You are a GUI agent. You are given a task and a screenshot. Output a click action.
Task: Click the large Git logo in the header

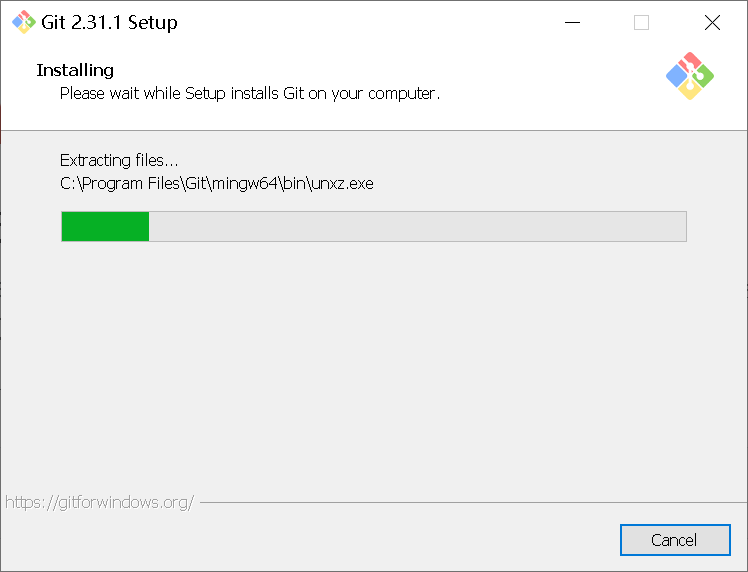pos(690,75)
